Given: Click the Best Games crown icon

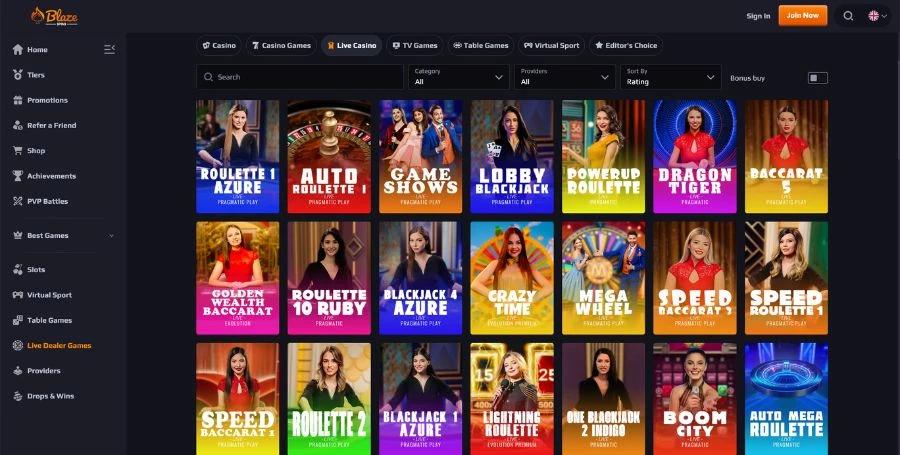Looking at the screenshot, I should tap(18, 235).
